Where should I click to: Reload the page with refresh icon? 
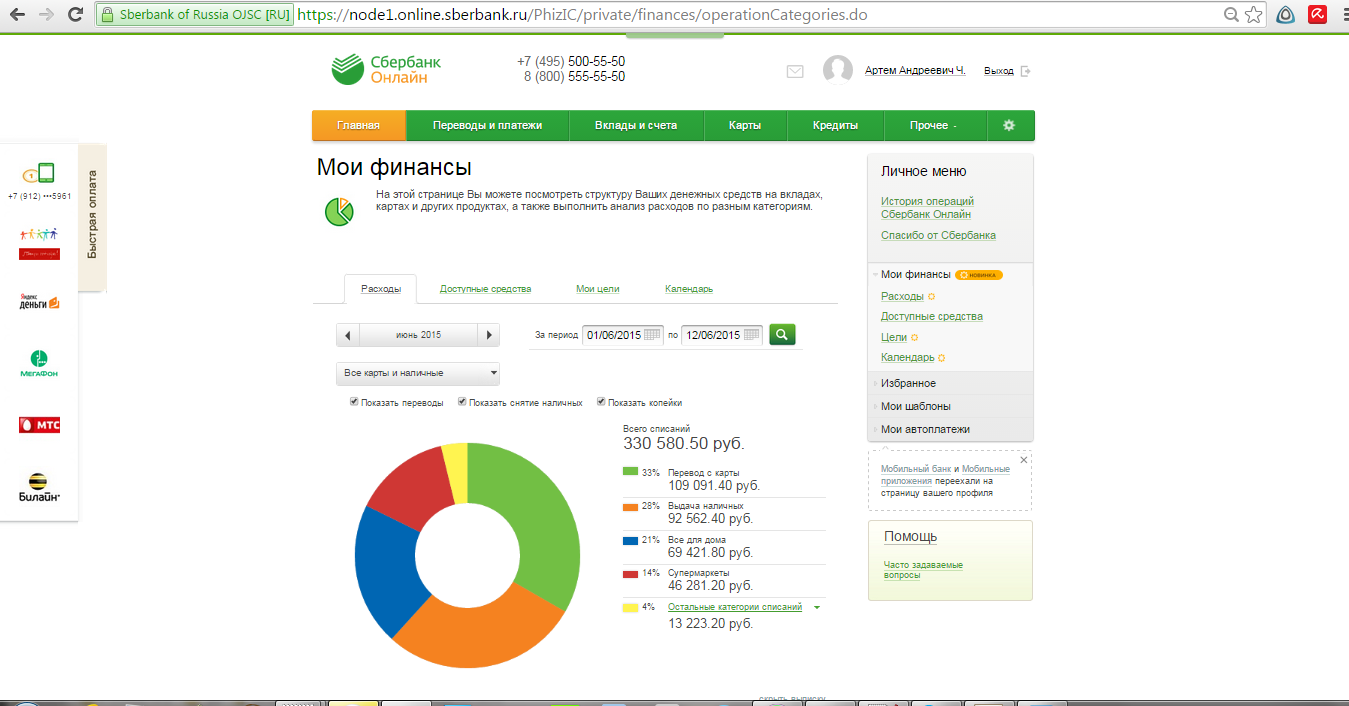point(76,15)
